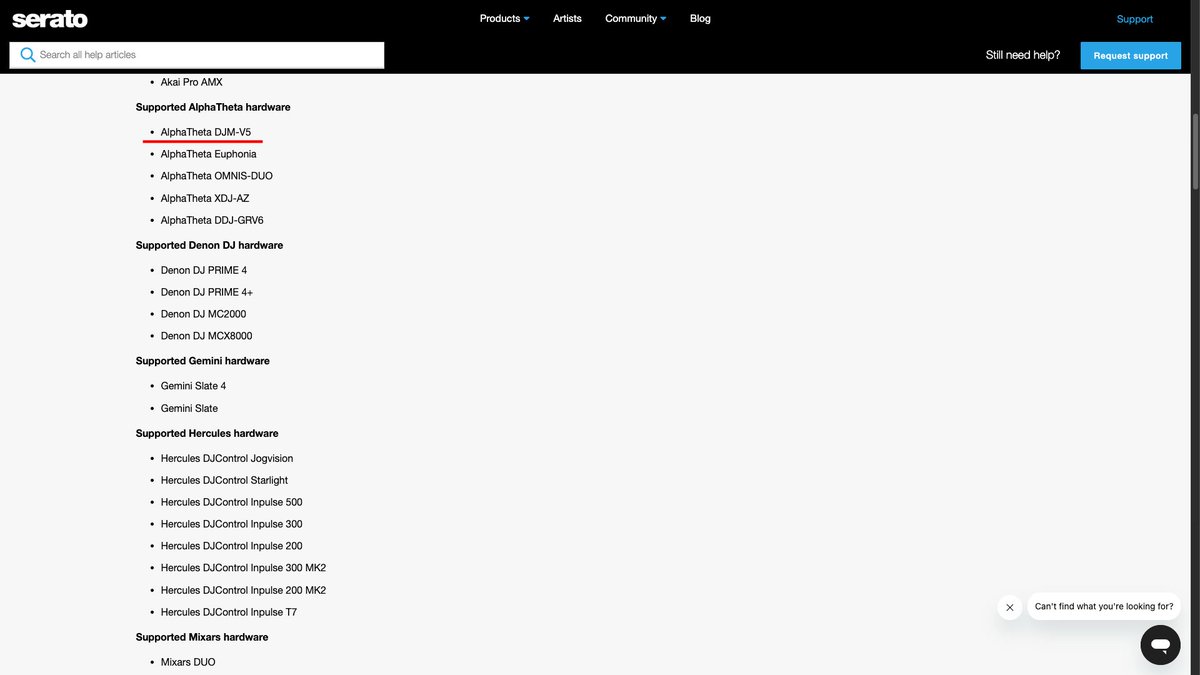This screenshot has height=675, width=1200.
Task: Go to the Support link
Action: tap(1135, 19)
